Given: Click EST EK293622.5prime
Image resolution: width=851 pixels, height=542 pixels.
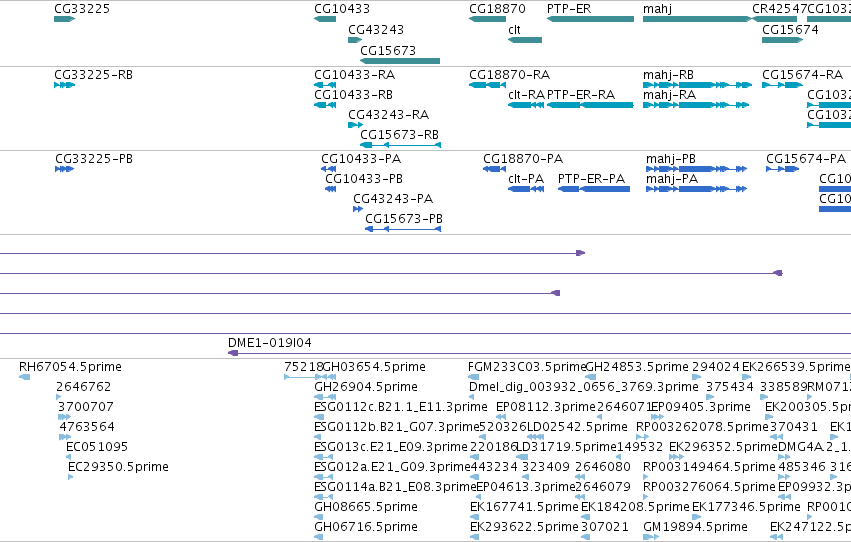Looking at the screenshot, I should click(x=524, y=527).
